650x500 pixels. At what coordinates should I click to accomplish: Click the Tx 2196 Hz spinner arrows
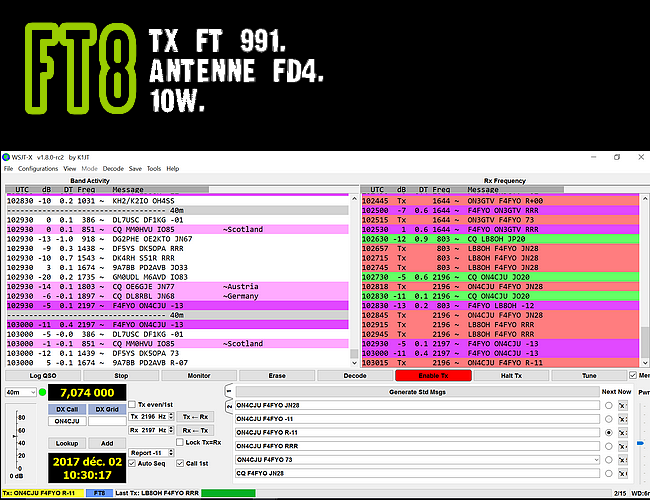point(171,416)
